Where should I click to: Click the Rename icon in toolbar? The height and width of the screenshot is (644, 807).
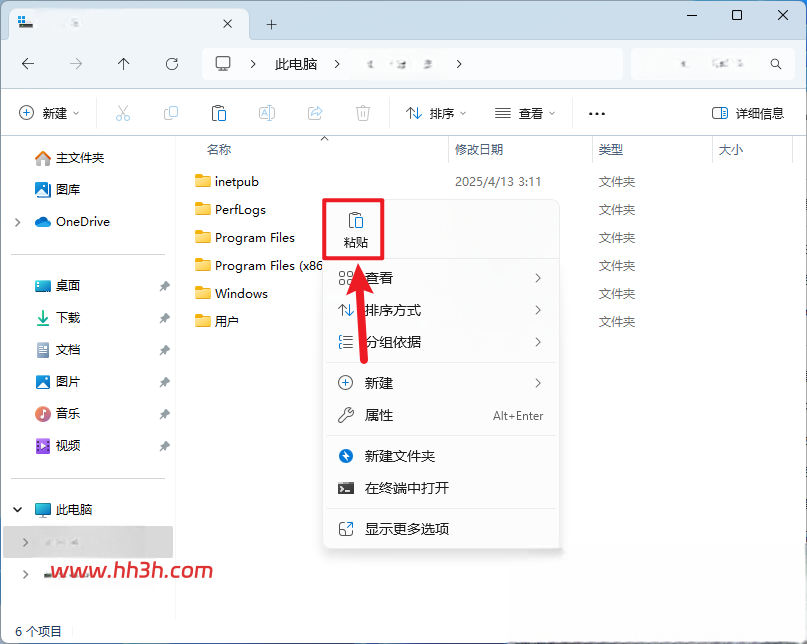pyautogui.click(x=267, y=113)
